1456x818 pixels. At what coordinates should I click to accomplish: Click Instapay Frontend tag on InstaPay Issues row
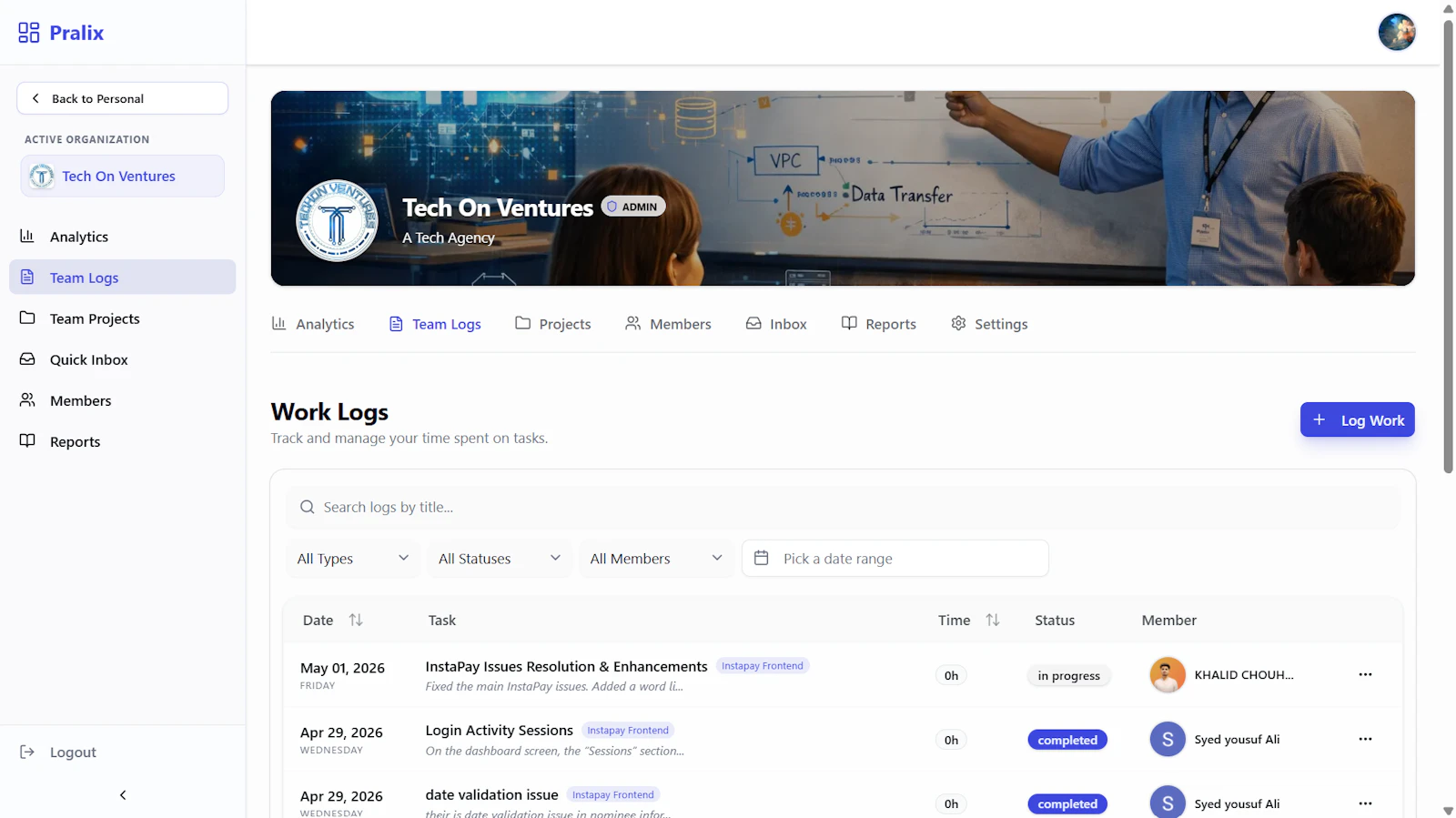(x=763, y=666)
